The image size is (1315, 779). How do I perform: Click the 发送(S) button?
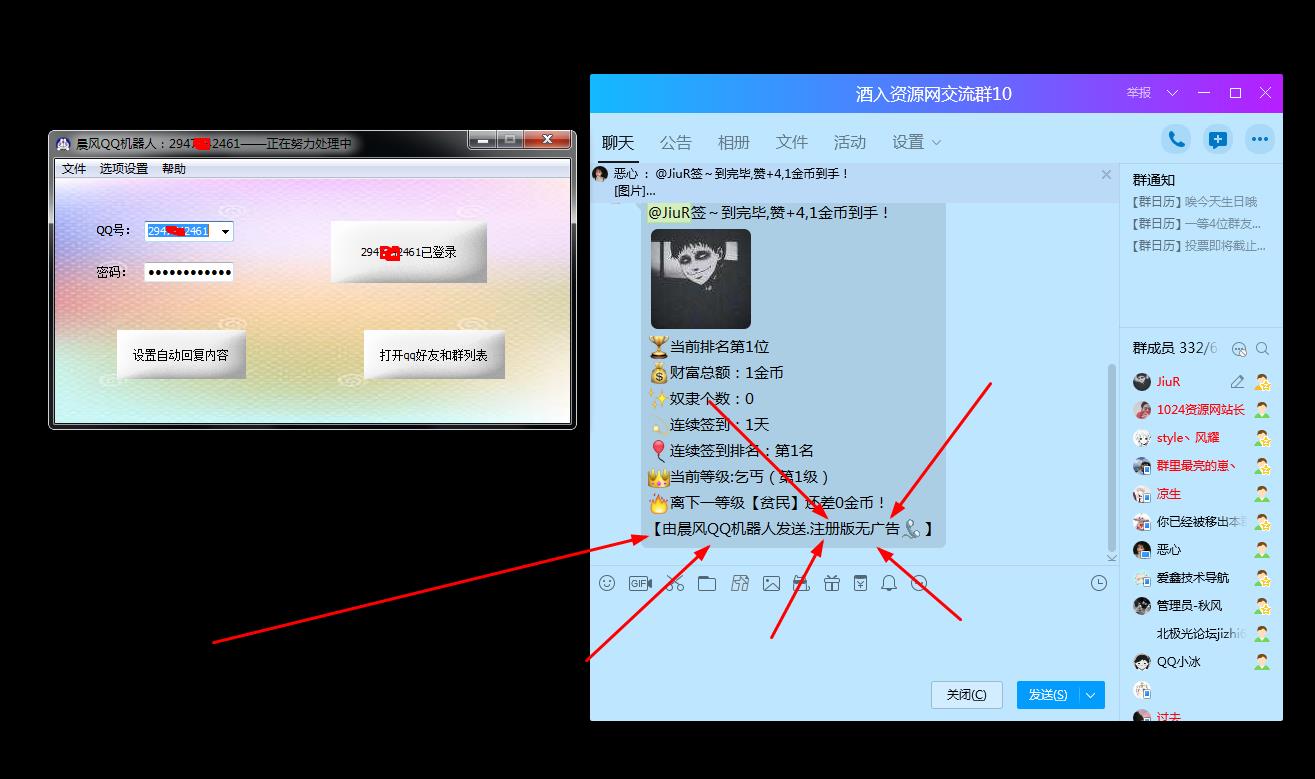tap(1048, 695)
